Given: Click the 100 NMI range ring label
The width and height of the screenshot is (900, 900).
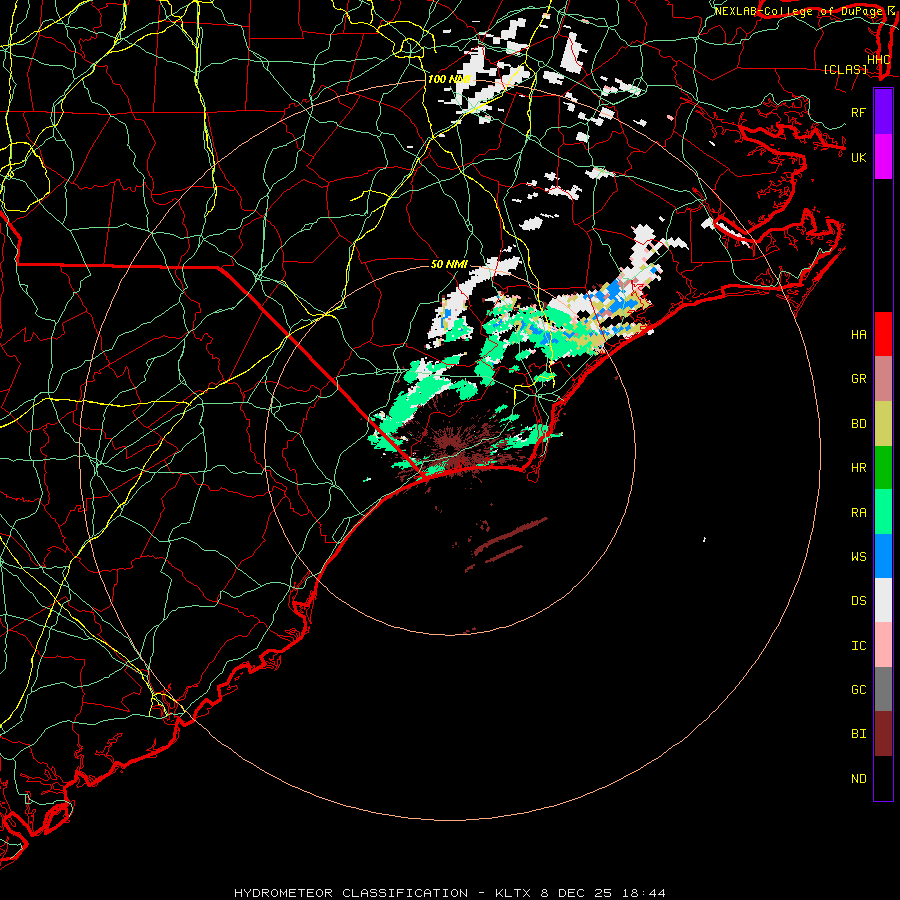Looking at the screenshot, I should point(449,79).
